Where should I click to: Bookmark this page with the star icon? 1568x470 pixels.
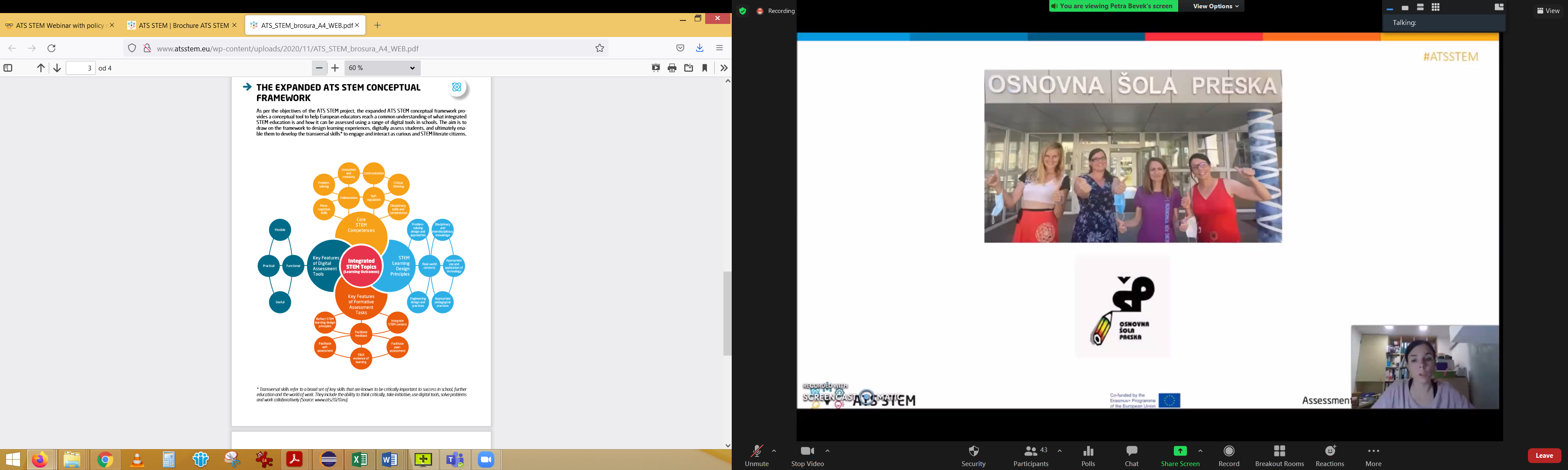[x=600, y=48]
